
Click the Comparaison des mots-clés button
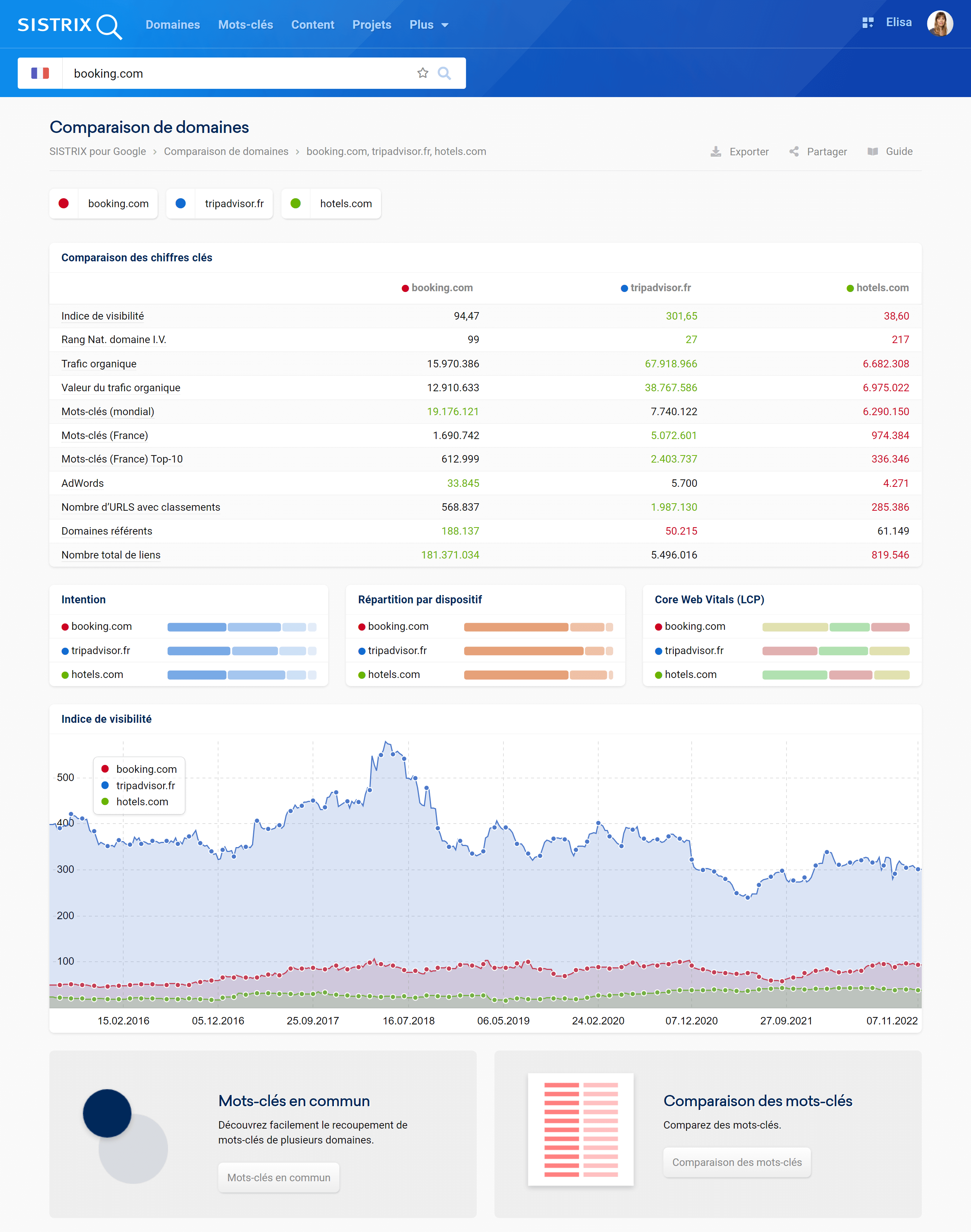coord(737,1162)
